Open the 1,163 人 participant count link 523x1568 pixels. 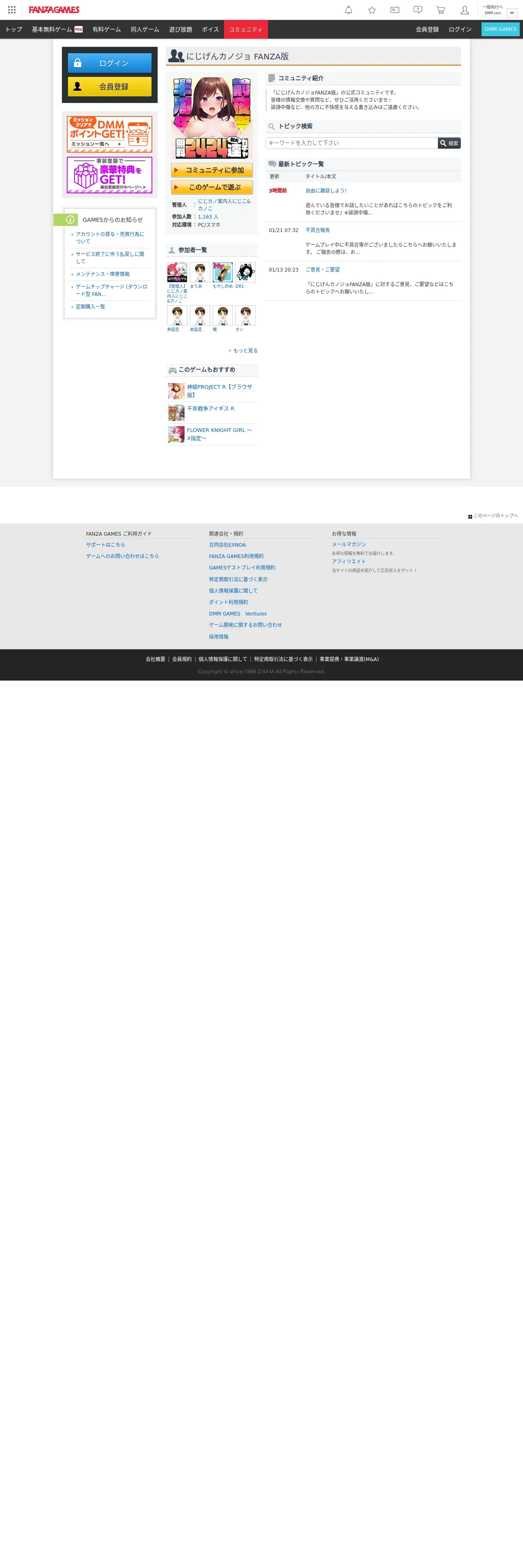coord(208,217)
